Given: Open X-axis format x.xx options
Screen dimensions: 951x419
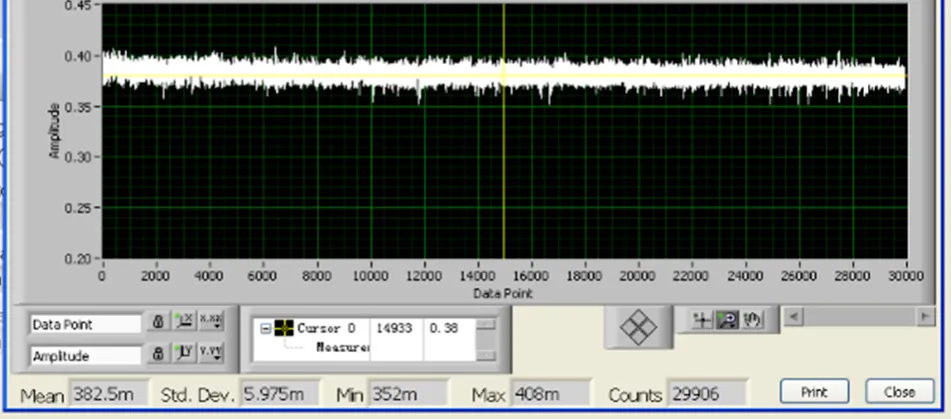Looking at the screenshot, I should (211, 322).
